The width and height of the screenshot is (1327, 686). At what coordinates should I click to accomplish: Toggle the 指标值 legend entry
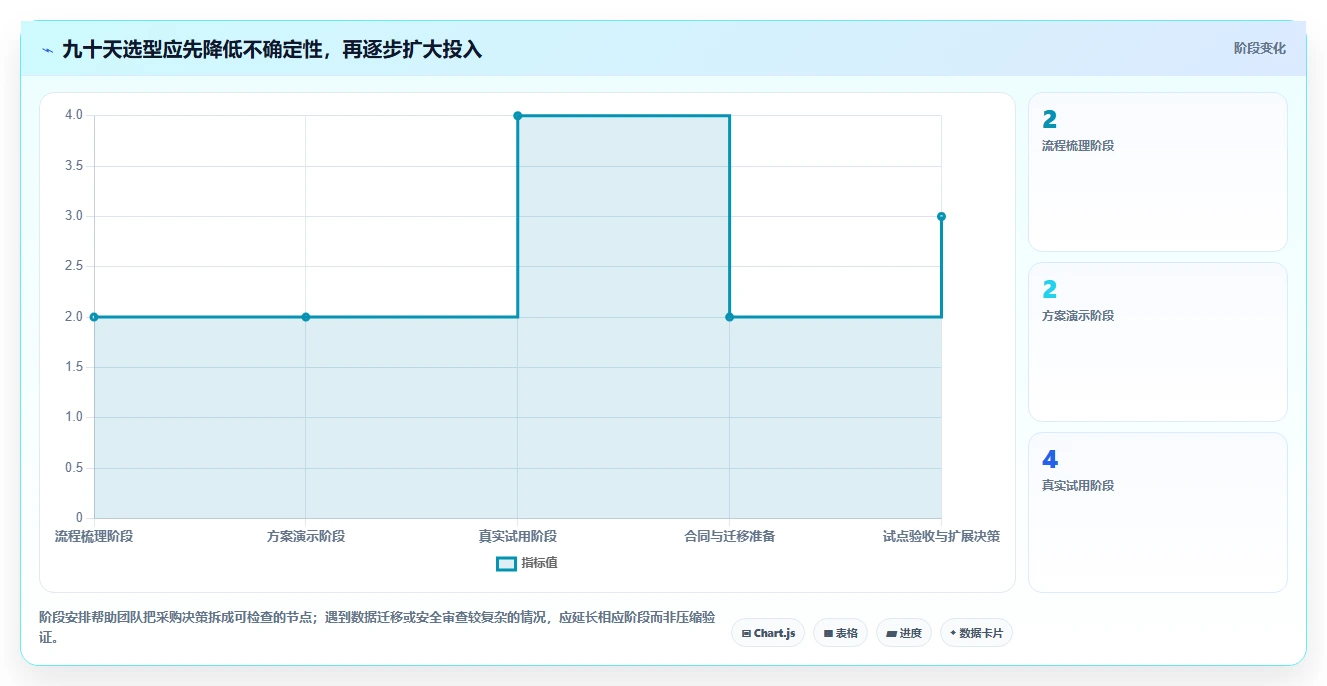point(527,563)
